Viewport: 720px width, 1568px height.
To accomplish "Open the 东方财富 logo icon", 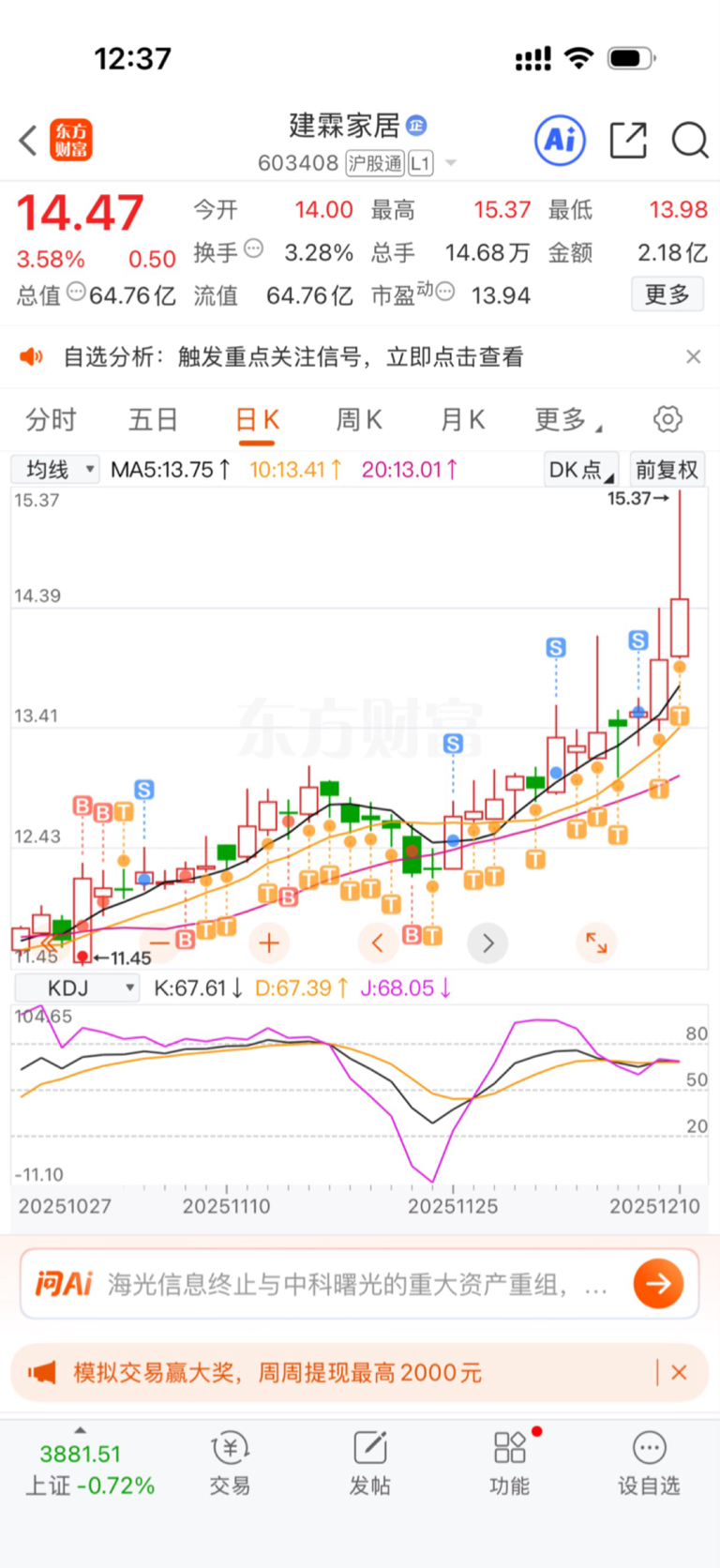I will 71,141.
